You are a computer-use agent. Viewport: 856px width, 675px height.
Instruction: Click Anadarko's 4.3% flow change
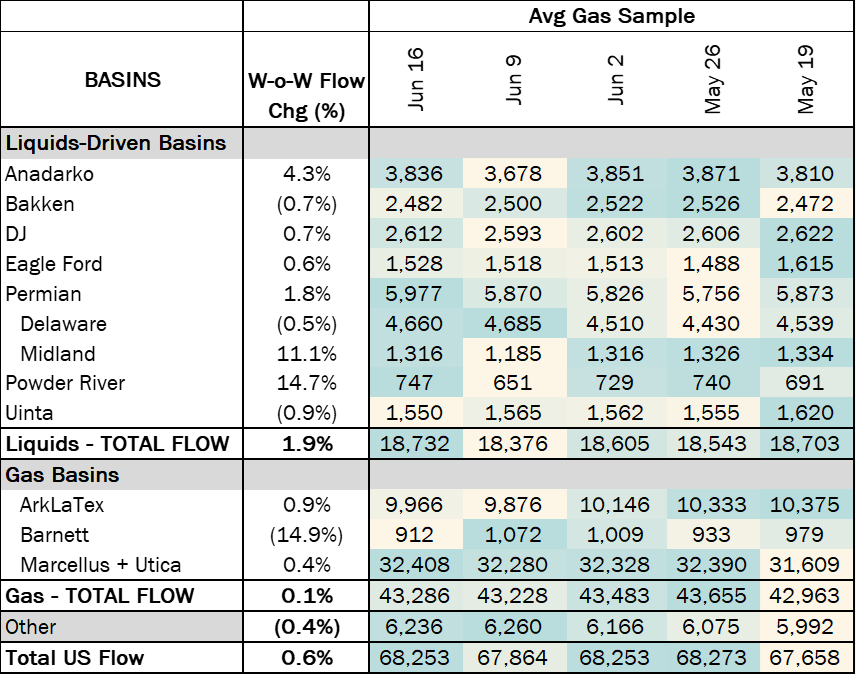pyautogui.click(x=307, y=174)
